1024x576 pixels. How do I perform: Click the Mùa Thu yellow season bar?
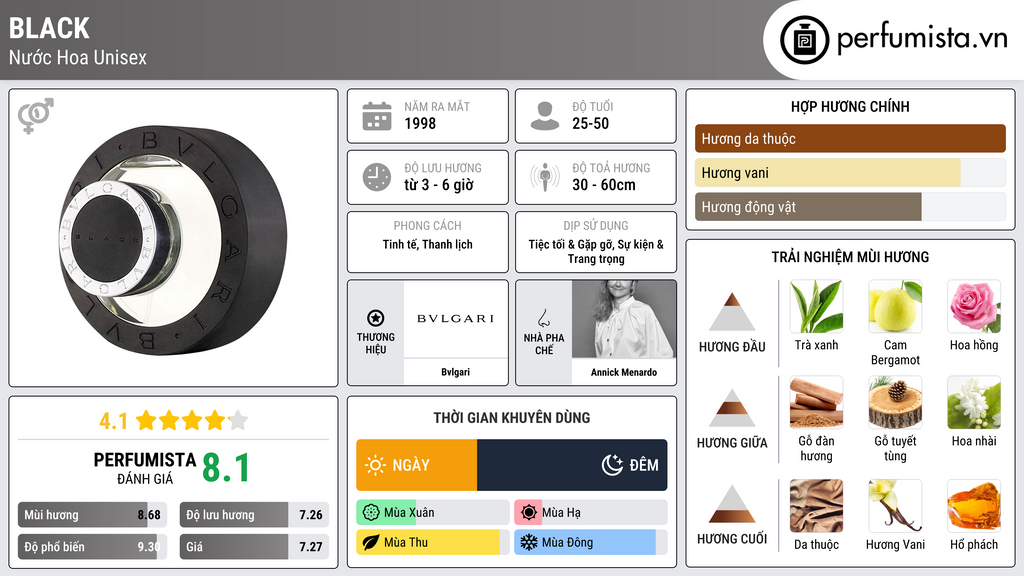tap(432, 542)
